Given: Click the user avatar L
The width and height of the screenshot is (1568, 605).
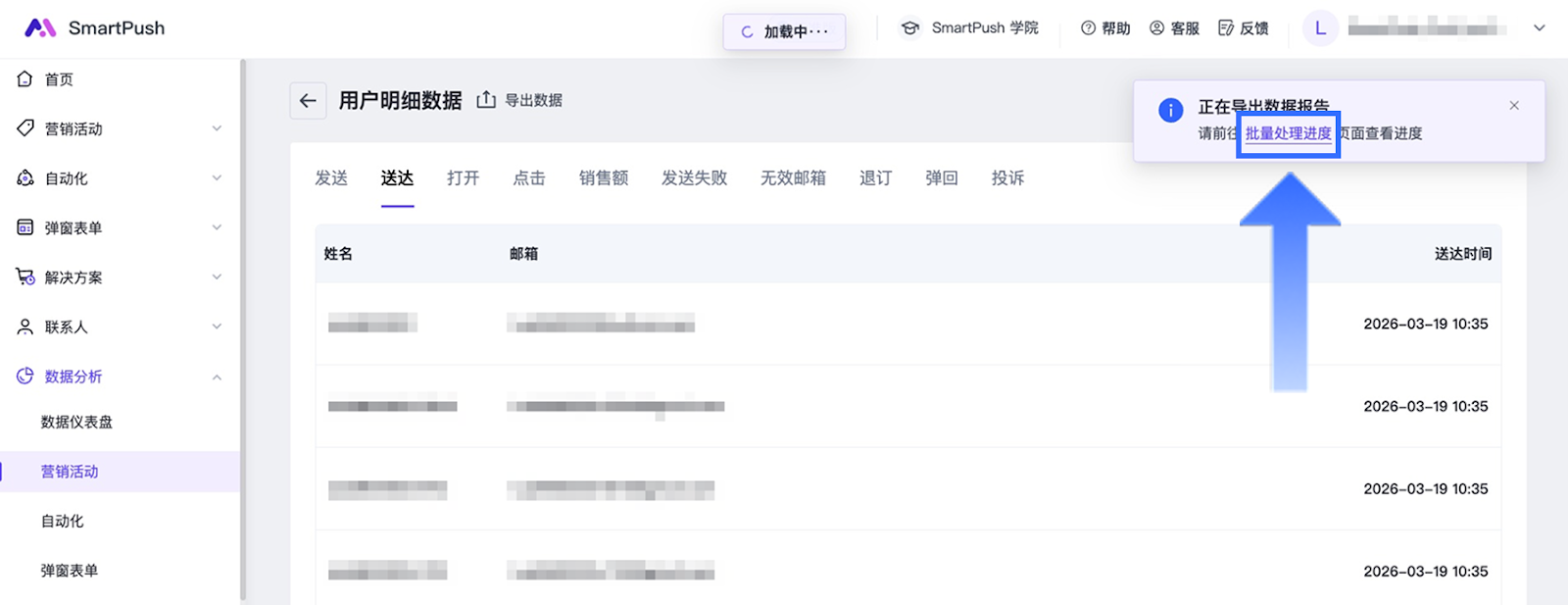Looking at the screenshot, I should click(1320, 28).
